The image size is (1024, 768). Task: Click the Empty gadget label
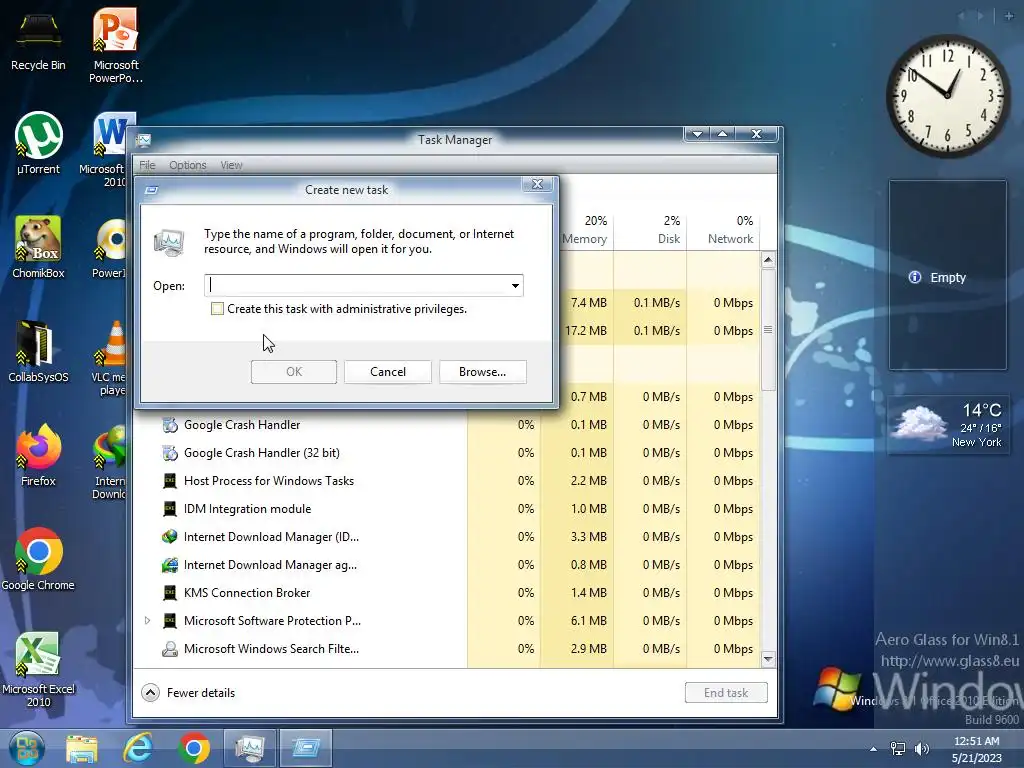pos(948,278)
